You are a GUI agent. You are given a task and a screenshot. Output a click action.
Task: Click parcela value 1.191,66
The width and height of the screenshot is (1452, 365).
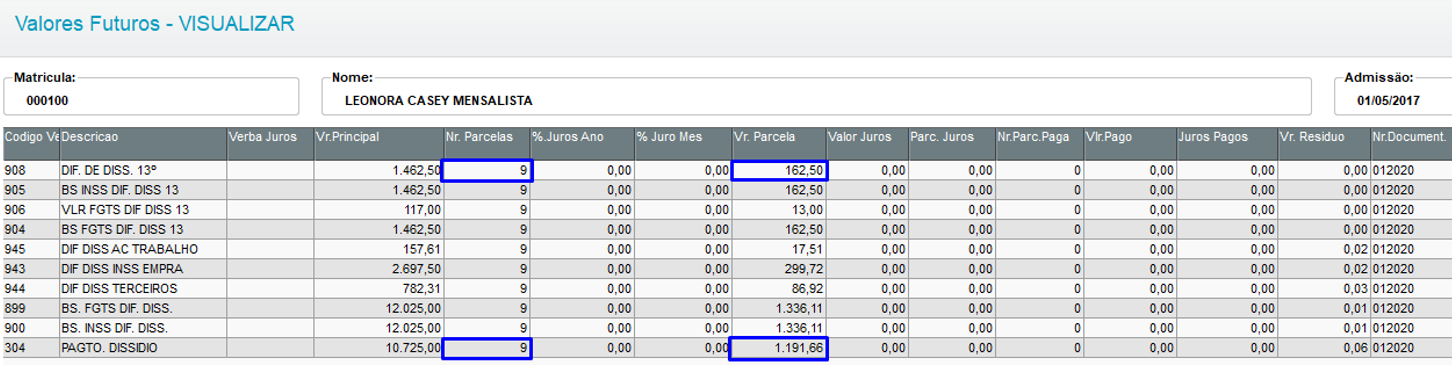click(778, 348)
